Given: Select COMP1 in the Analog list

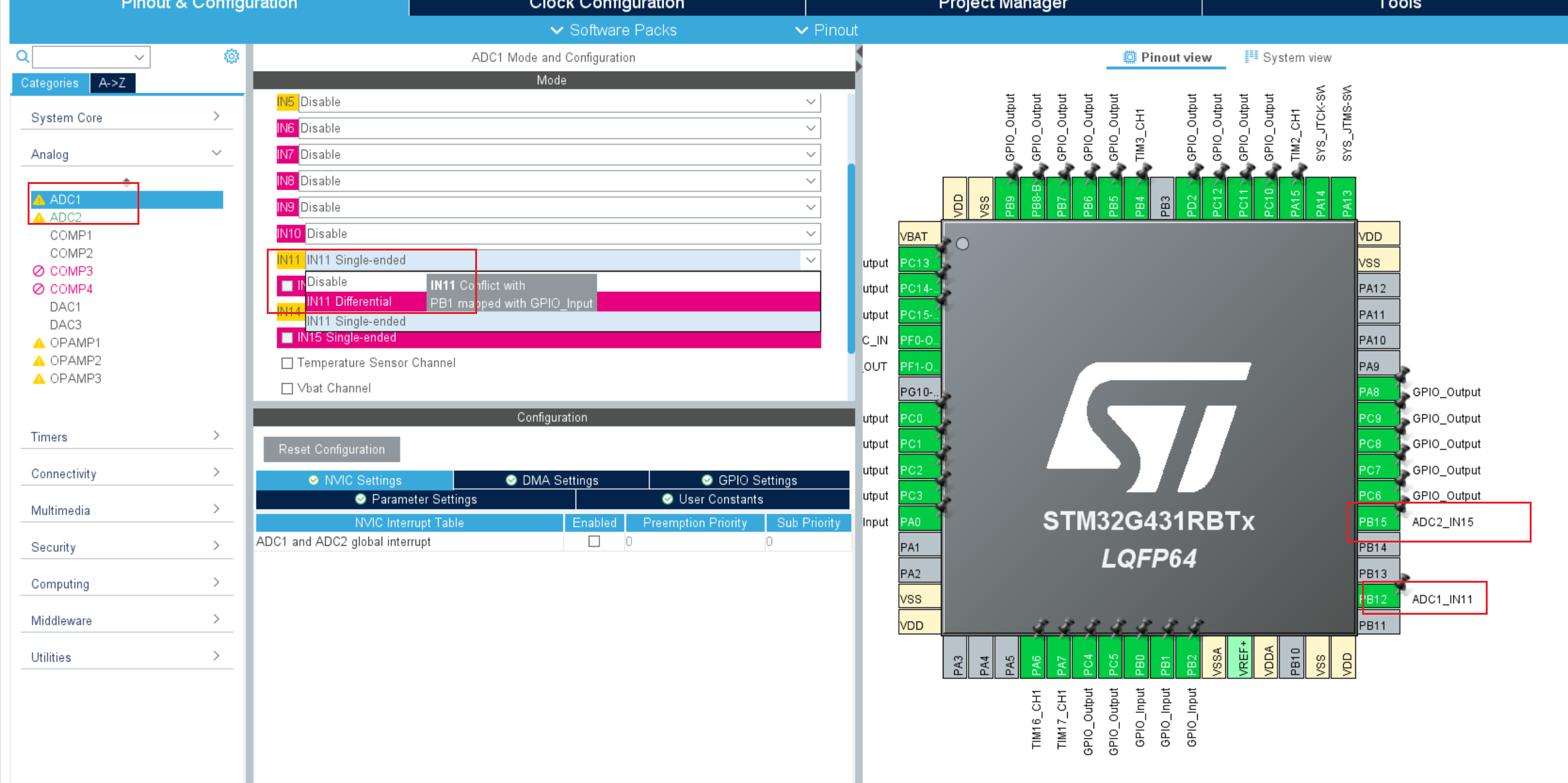Looking at the screenshot, I should (x=71, y=235).
